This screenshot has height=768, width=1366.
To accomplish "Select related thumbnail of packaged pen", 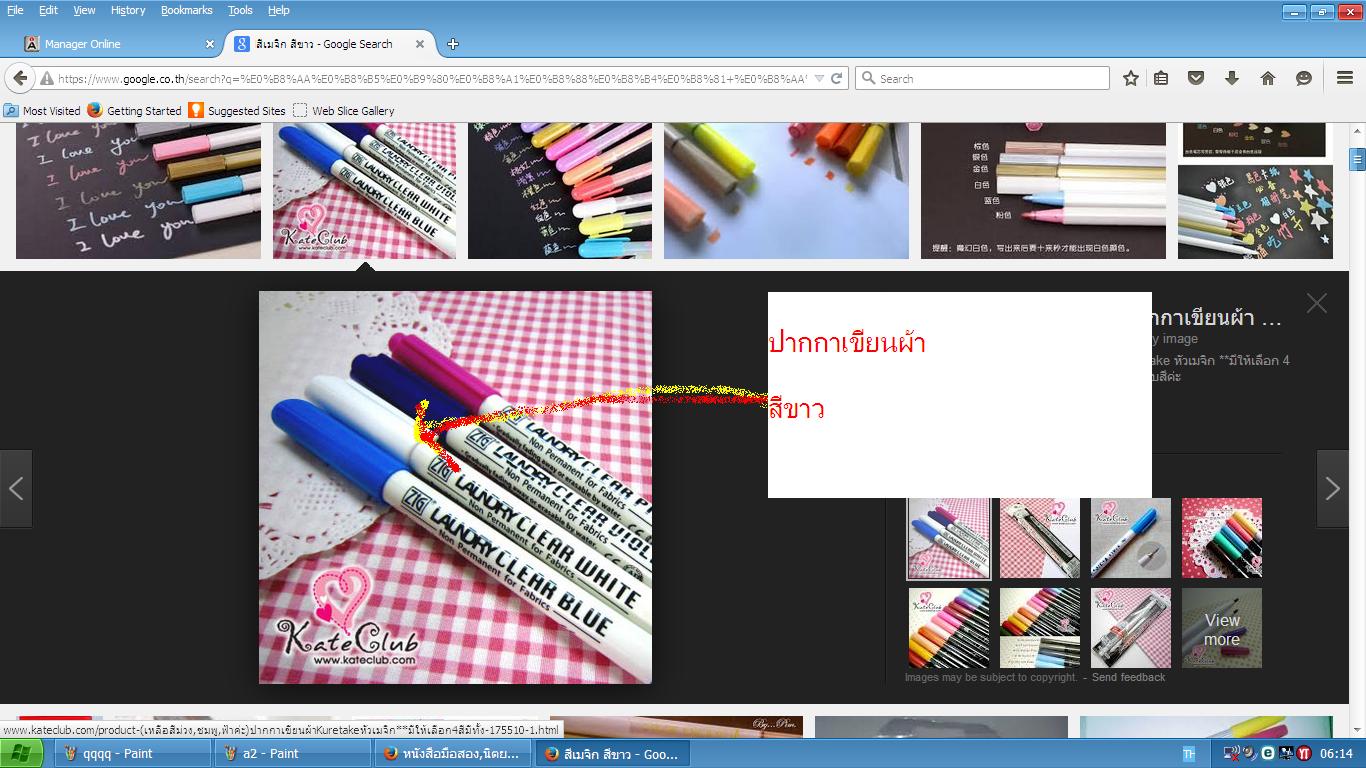I will click(x=1040, y=538).
